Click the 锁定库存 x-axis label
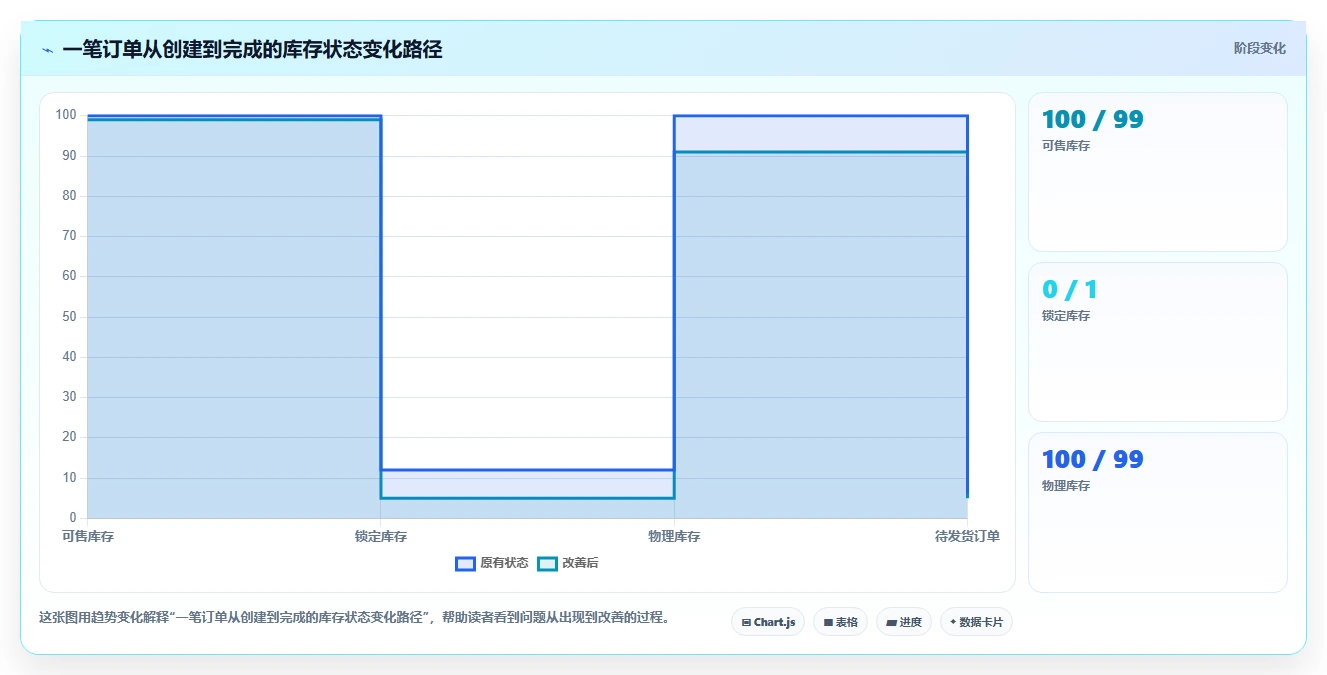The width and height of the screenshot is (1327, 675). click(x=381, y=537)
